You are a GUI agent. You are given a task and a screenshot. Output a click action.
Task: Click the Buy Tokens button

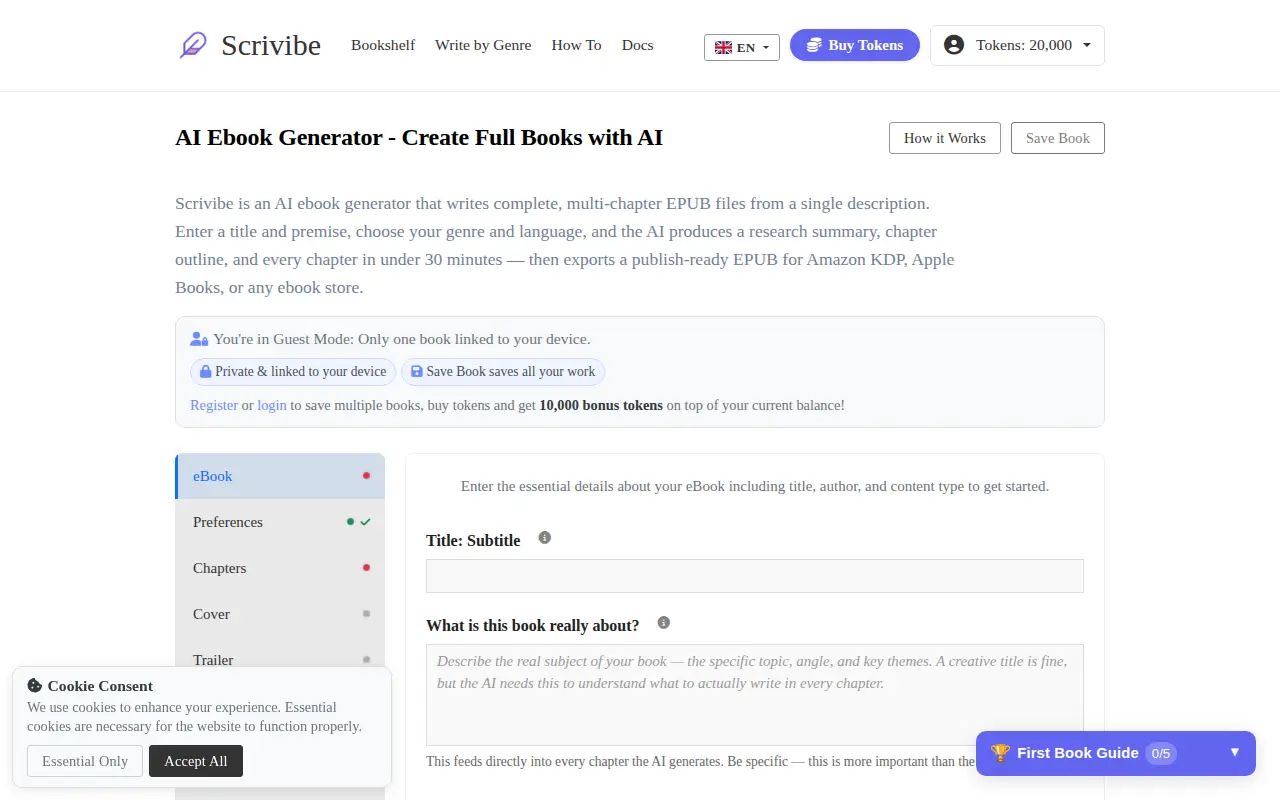[x=855, y=45]
